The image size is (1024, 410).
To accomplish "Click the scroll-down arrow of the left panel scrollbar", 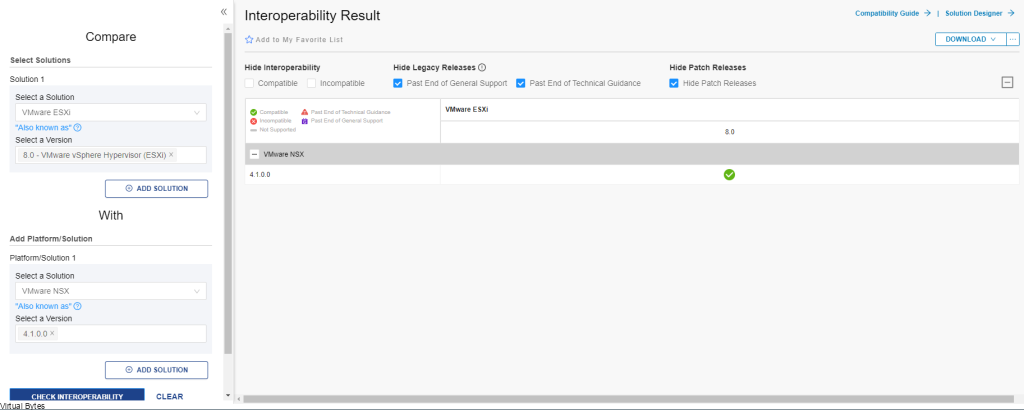I will click(x=227, y=395).
